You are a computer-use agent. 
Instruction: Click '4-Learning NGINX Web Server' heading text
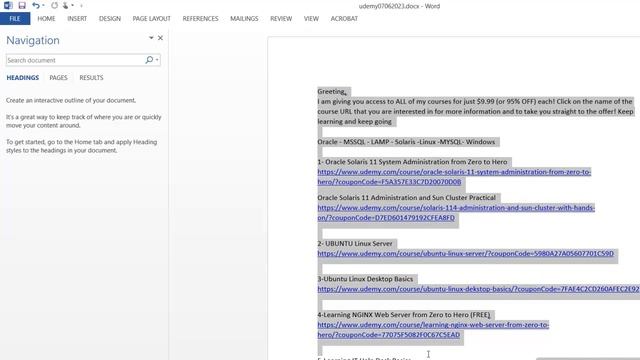pos(404,315)
